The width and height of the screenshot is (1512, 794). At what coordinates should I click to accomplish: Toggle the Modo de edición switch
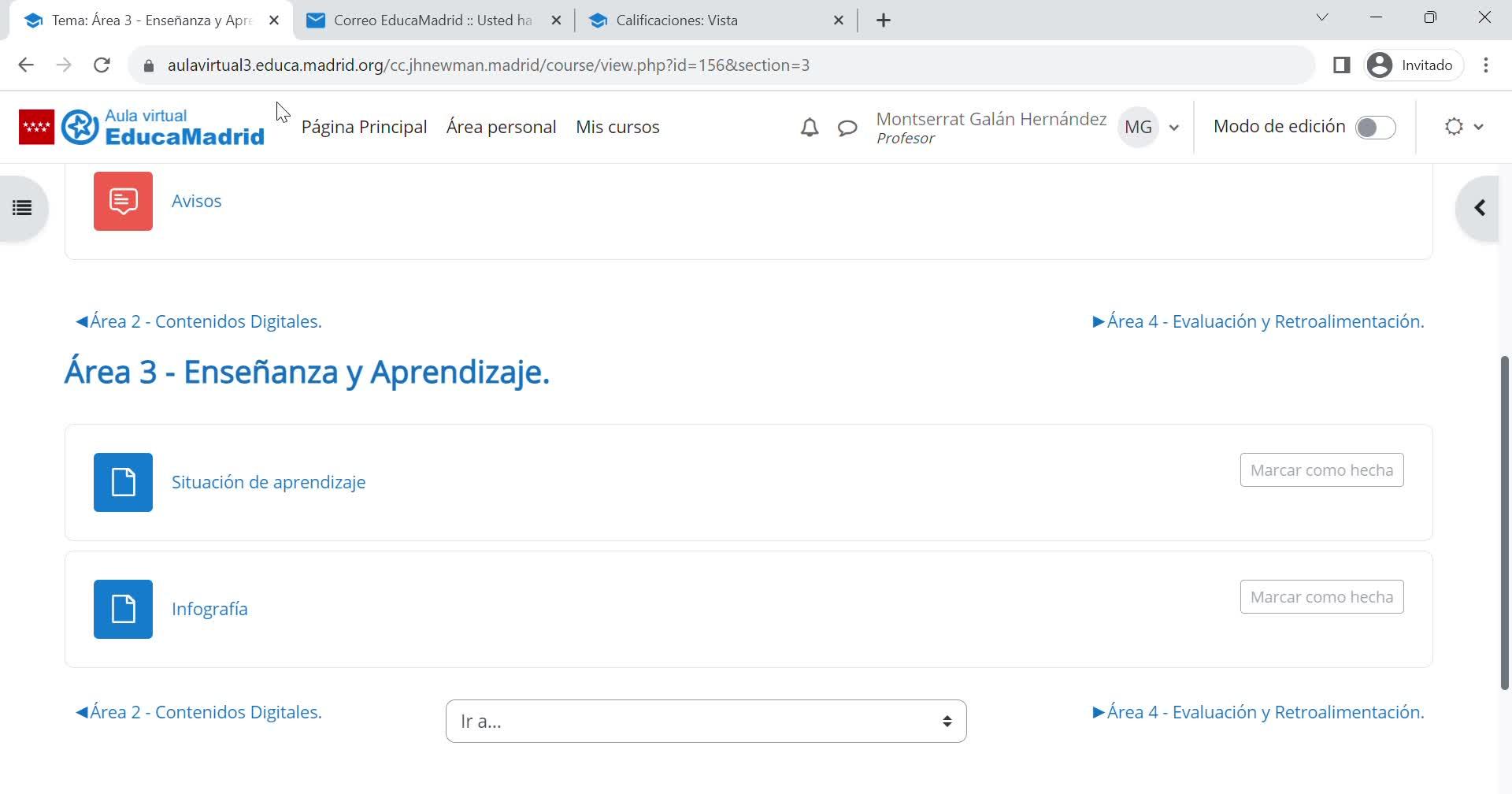(x=1375, y=128)
